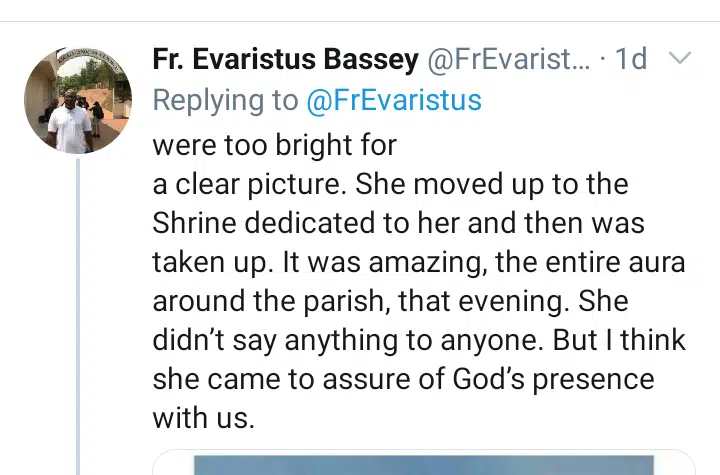Click the final line 'with us.'

coord(203,417)
